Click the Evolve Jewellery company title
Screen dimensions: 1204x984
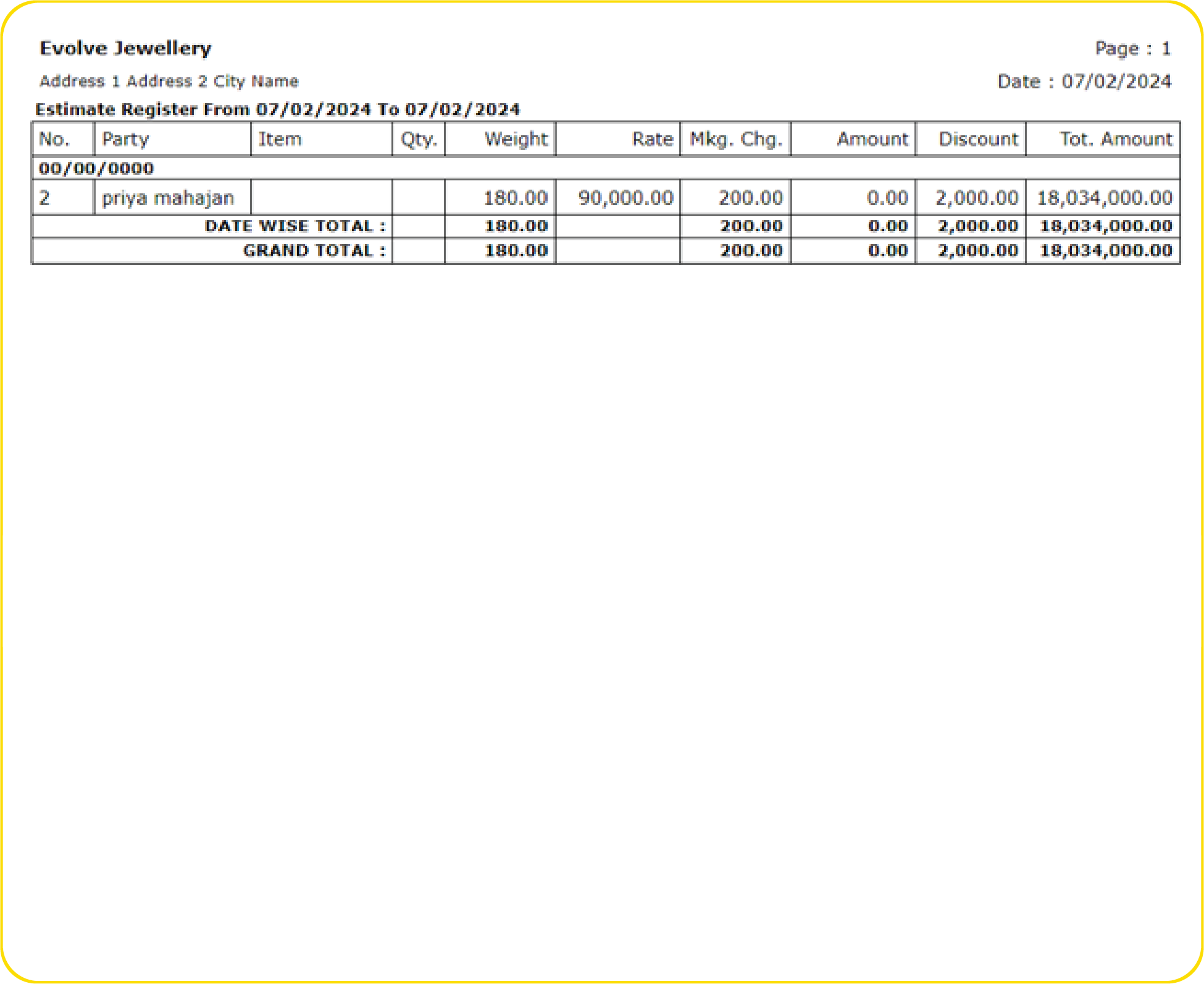[125, 48]
